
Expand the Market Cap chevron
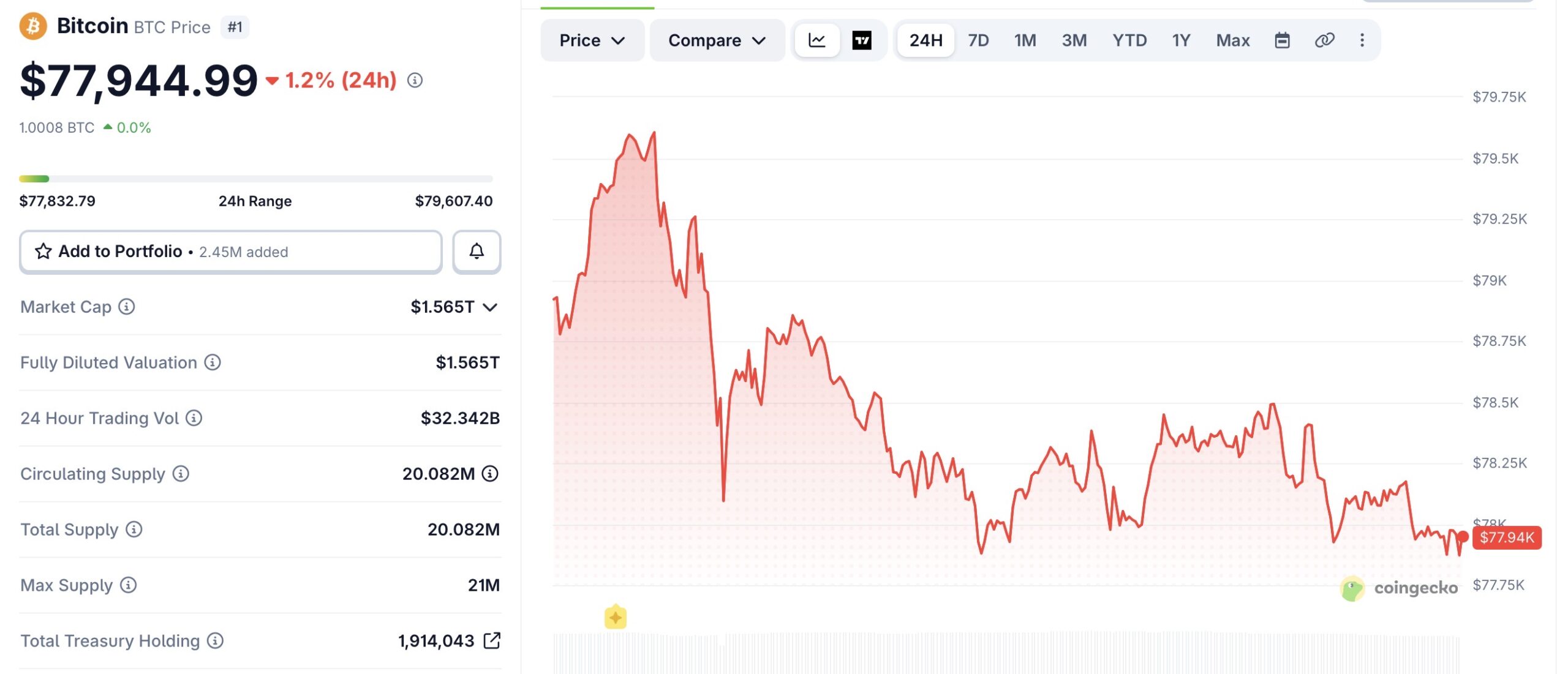coord(490,307)
